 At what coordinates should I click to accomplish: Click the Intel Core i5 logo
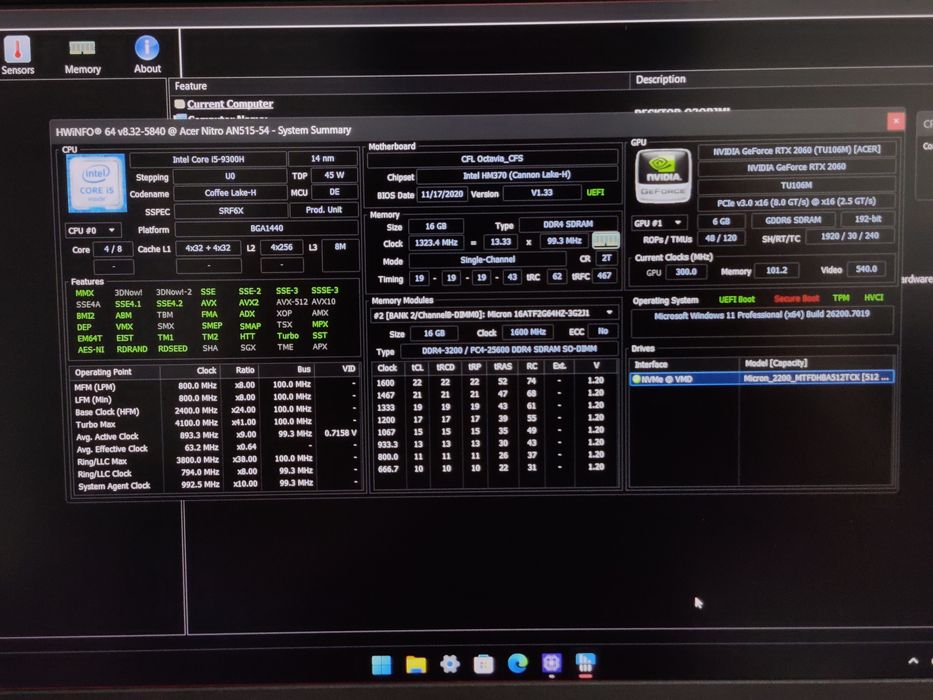click(96, 183)
